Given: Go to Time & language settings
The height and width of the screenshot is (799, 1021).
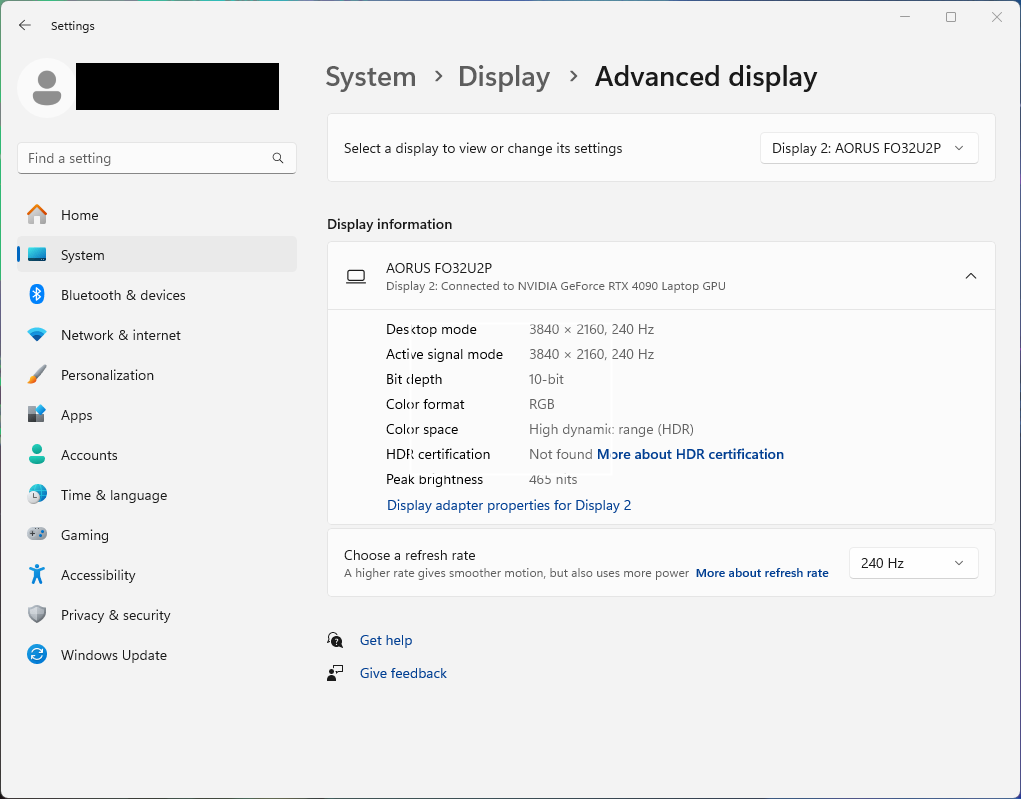Looking at the screenshot, I should point(157,495).
